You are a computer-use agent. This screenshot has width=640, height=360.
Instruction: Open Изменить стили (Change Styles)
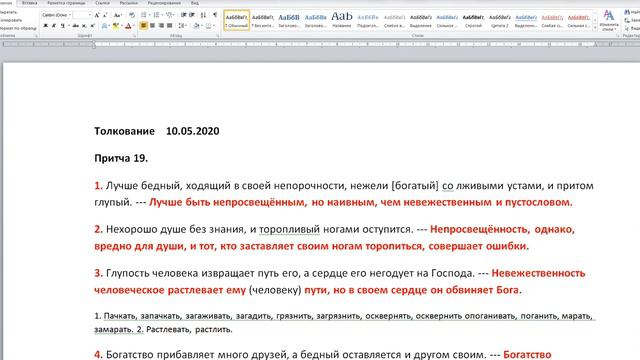point(609,20)
